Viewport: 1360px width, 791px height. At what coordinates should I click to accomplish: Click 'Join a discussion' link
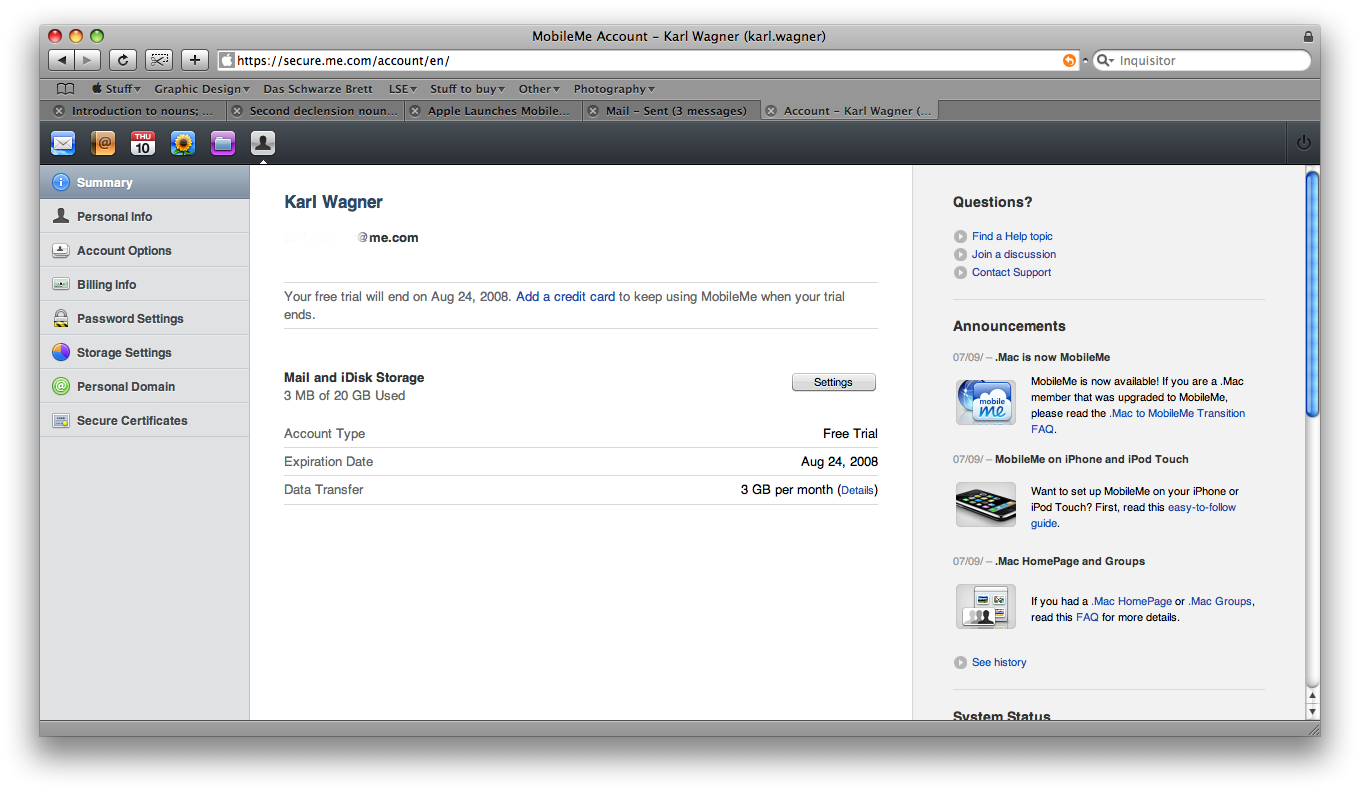1014,254
